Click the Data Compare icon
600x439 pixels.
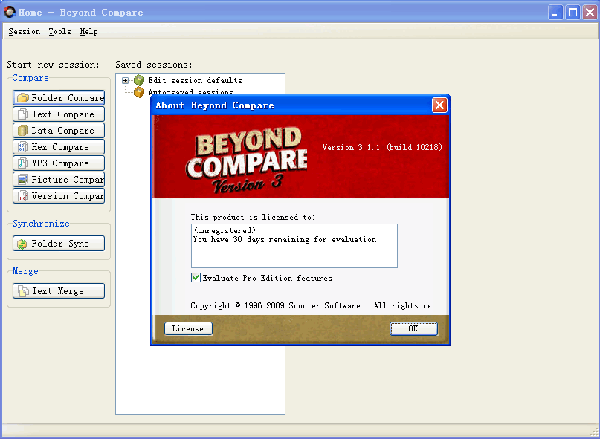pyautogui.click(x=23, y=131)
